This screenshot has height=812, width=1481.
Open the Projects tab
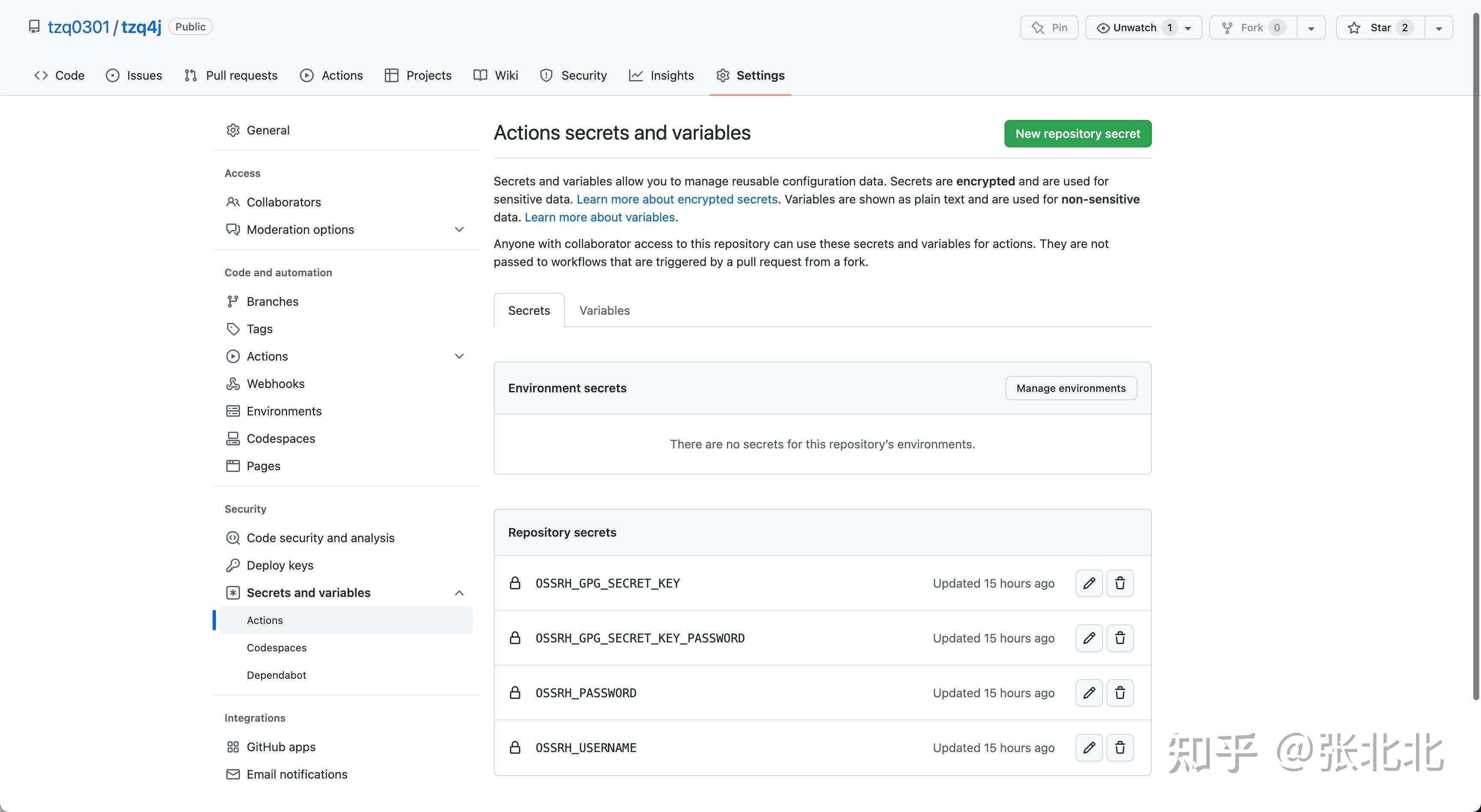click(419, 75)
